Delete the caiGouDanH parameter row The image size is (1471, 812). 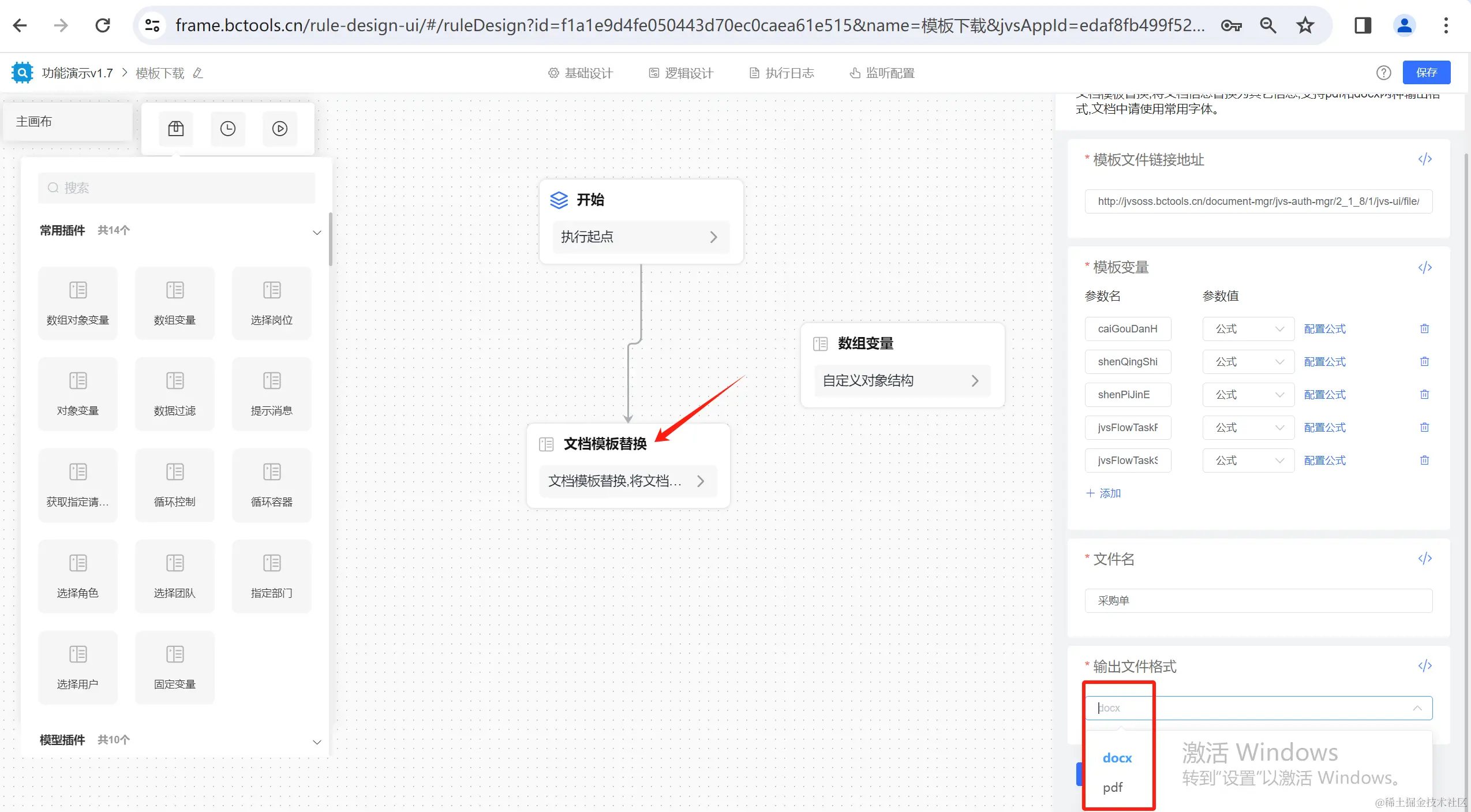click(x=1424, y=328)
